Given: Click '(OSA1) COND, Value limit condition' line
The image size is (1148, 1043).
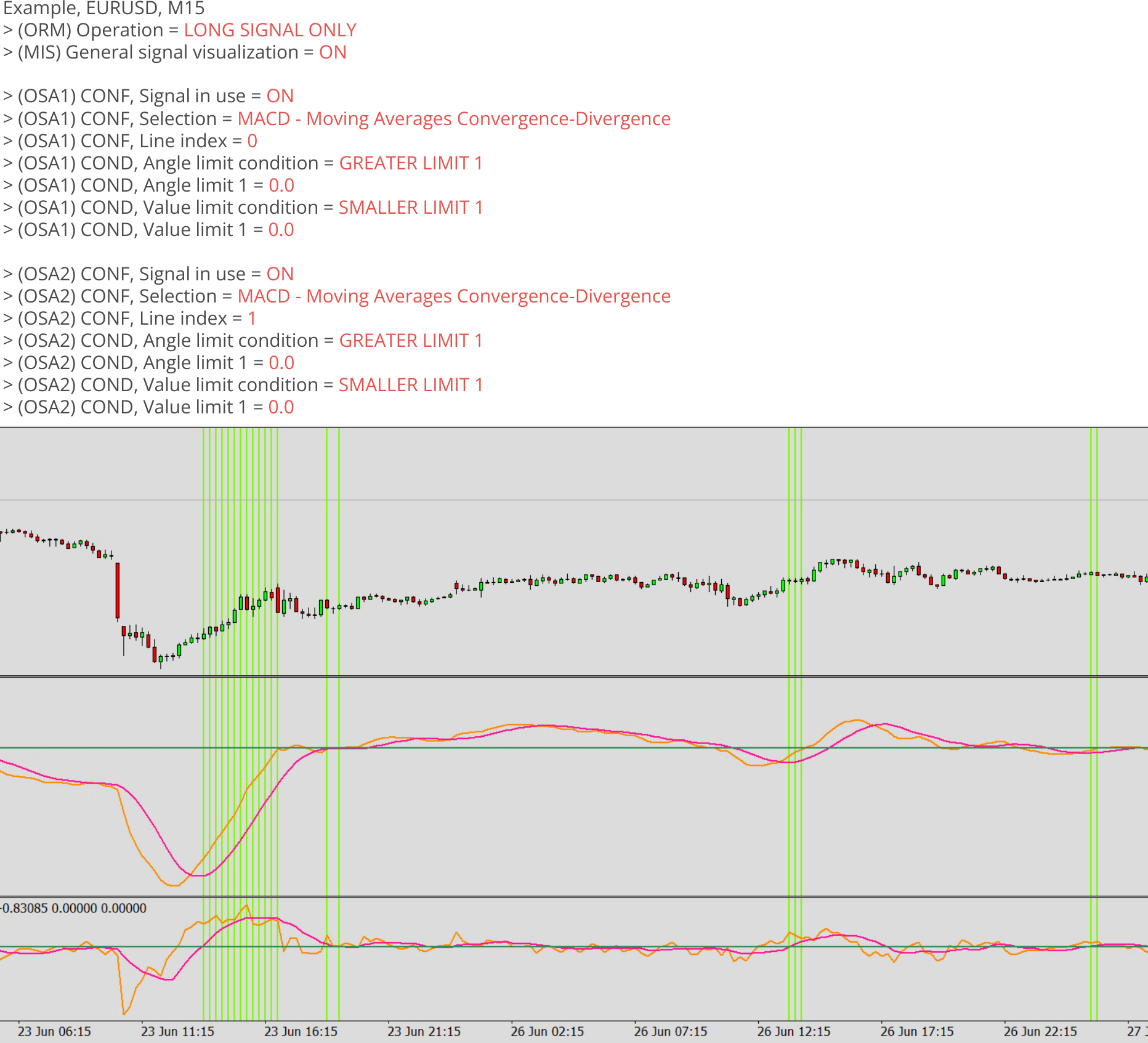Looking at the screenshot, I should (x=243, y=208).
